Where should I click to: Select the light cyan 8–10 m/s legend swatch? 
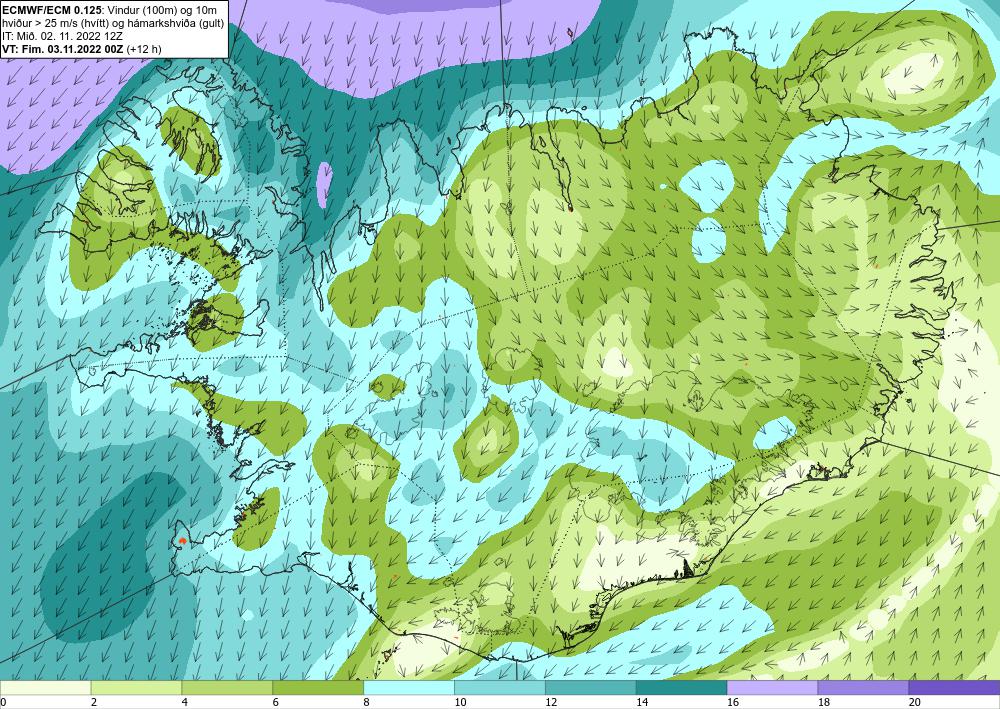[x=409, y=688]
